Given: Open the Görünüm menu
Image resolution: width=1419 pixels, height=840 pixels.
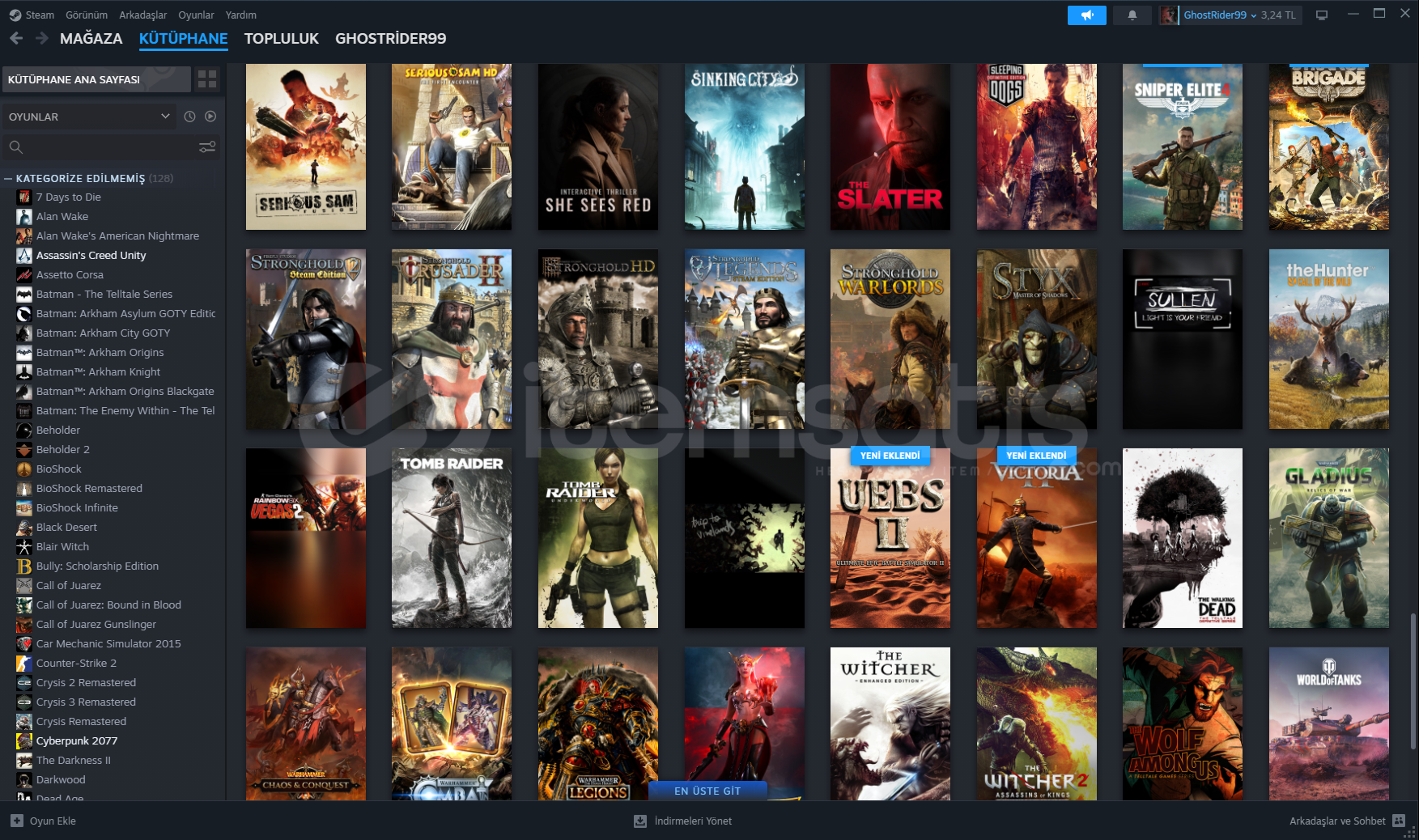Looking at the screenshot, I should (x=87, y=15).
